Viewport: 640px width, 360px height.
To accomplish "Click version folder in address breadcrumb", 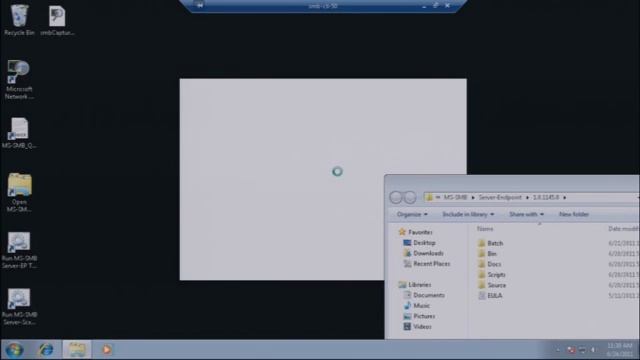I will (546, 198).
